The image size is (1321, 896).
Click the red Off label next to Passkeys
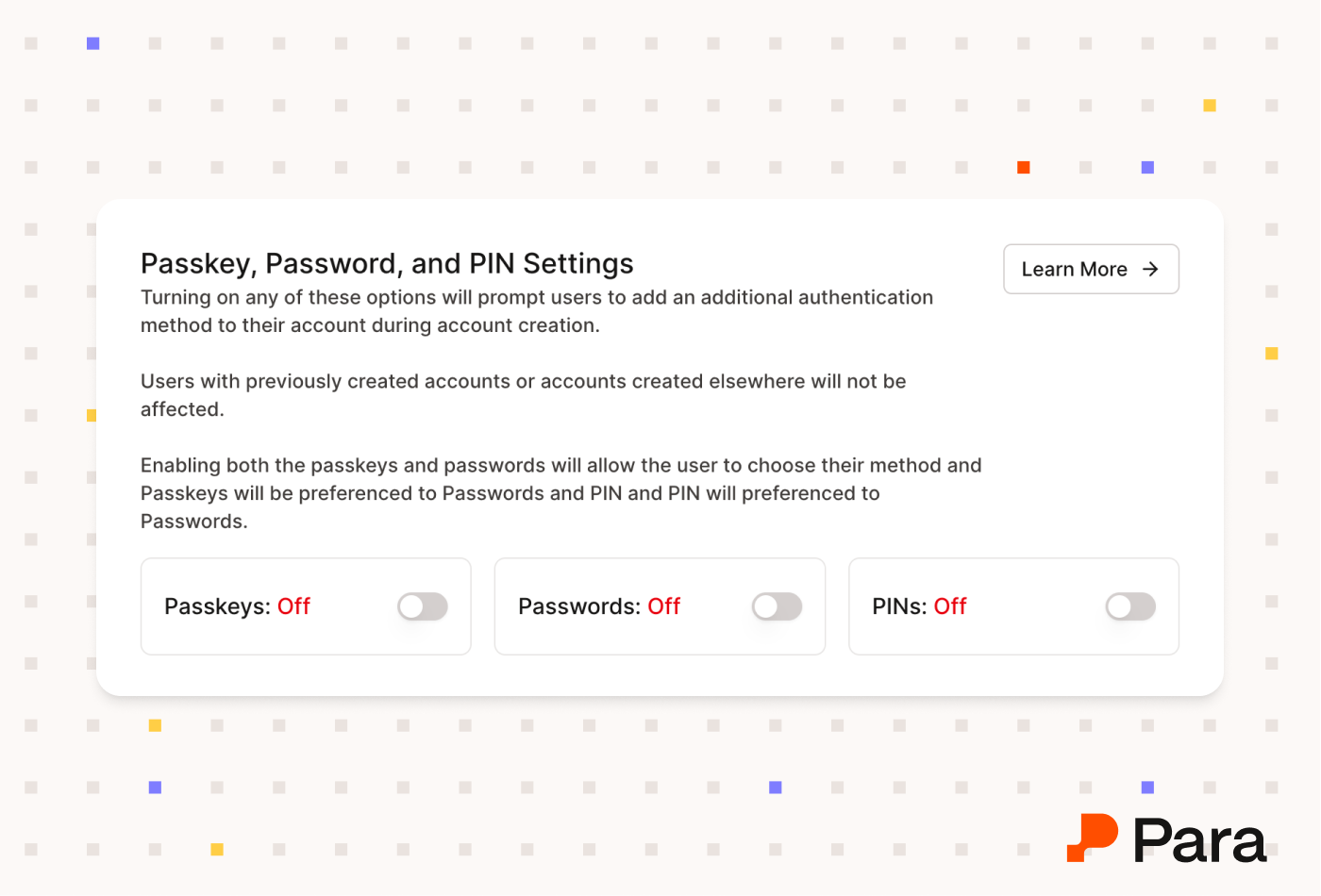click(293, 606)
